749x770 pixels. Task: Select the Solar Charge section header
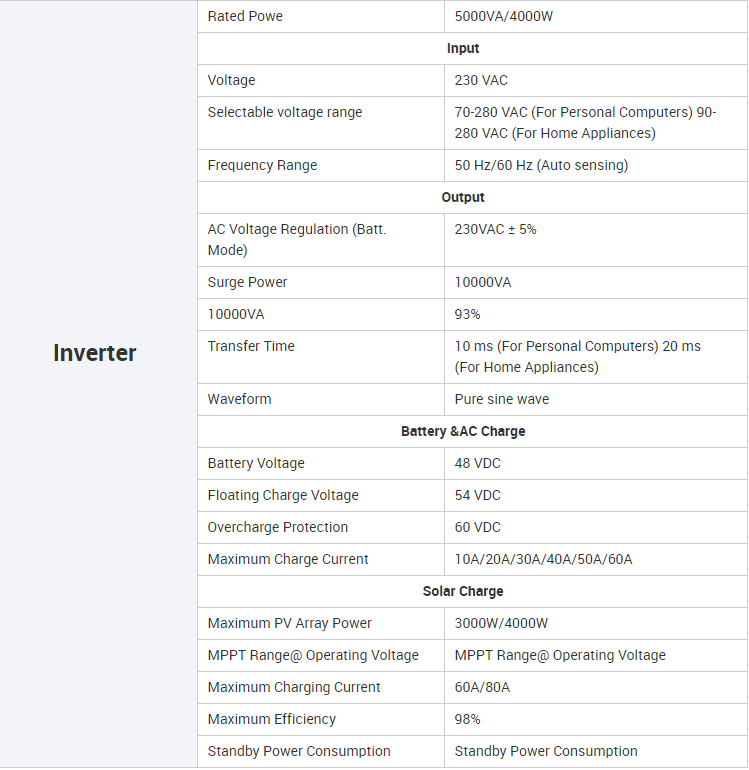click(x=463, y=591)
